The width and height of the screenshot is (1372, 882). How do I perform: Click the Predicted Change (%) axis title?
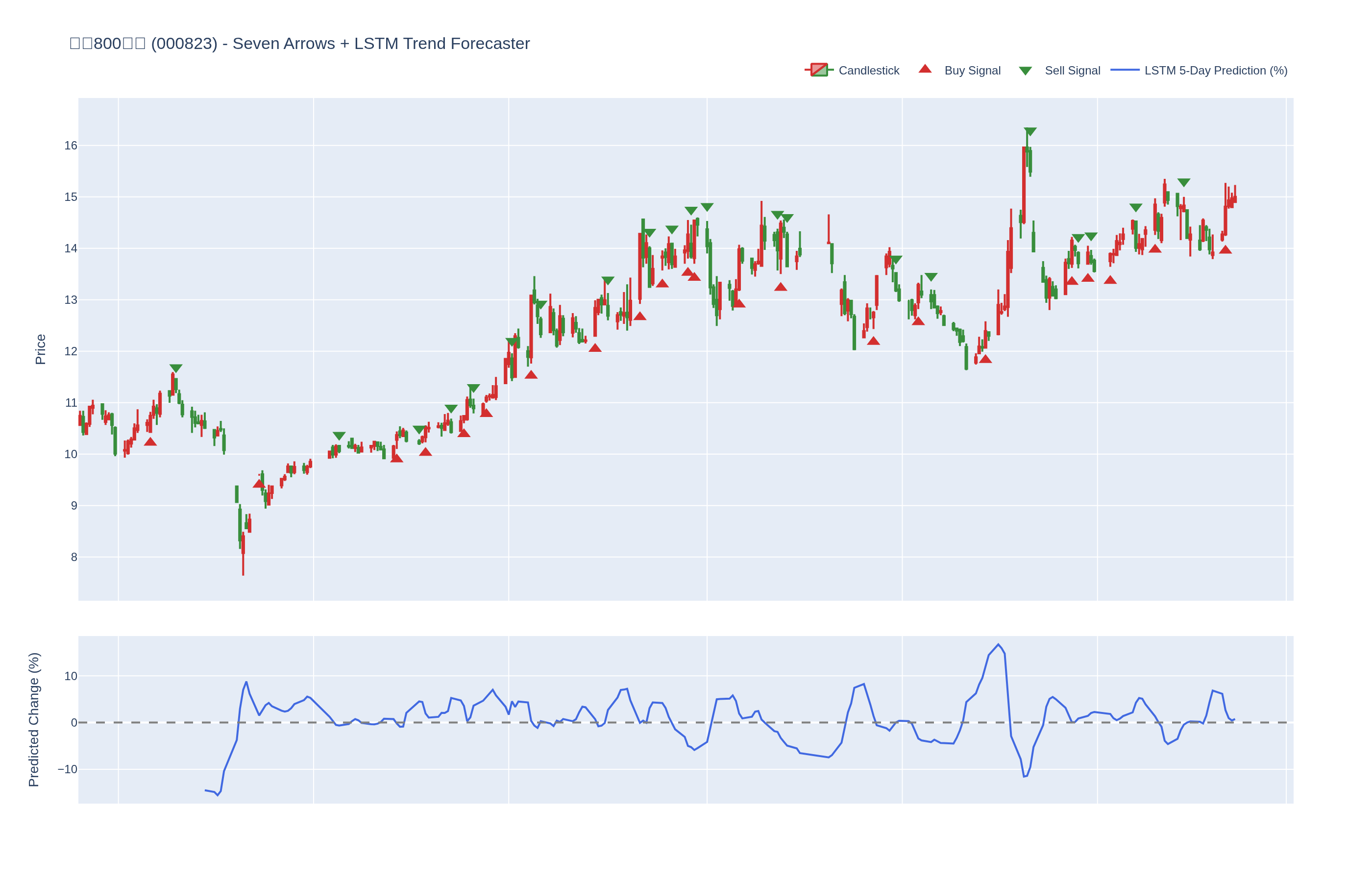pyautogui.click(x=34, y=719)
